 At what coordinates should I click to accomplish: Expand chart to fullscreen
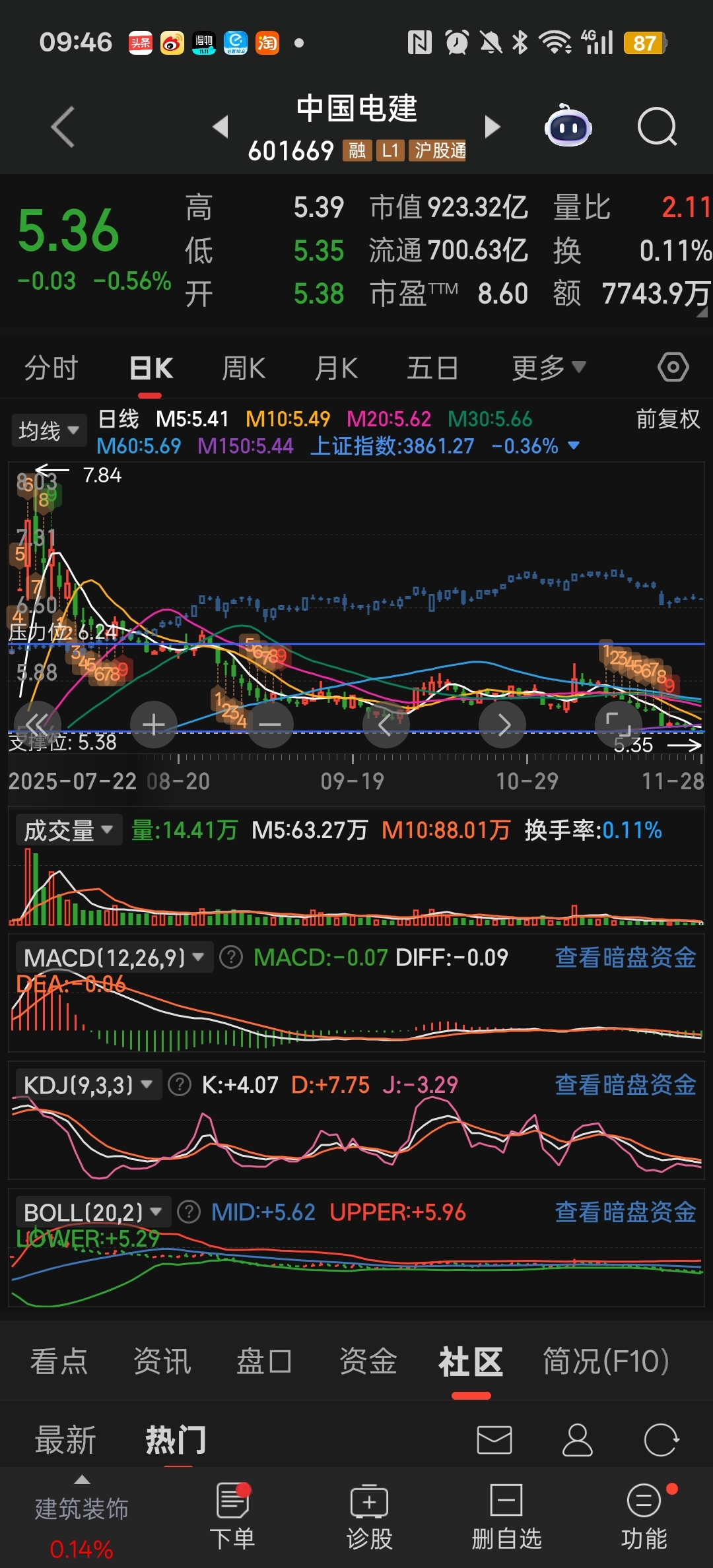(x=618, y=724)
